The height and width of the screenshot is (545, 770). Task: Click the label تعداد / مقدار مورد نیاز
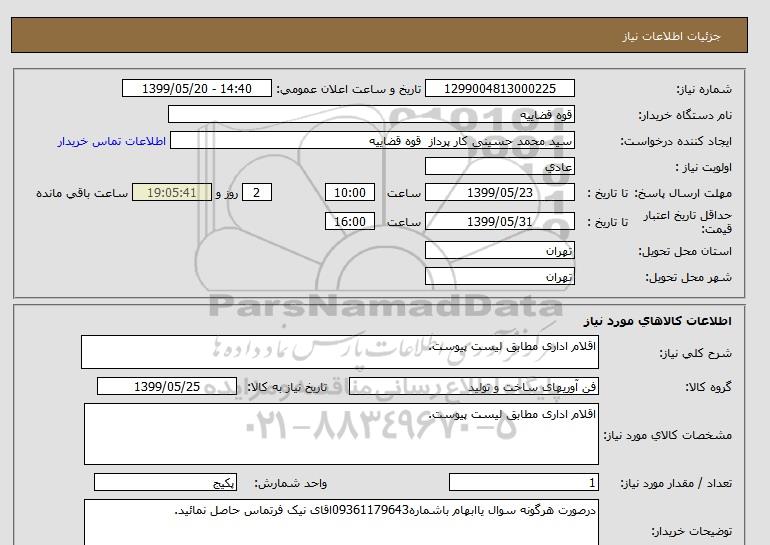point(676,484)
